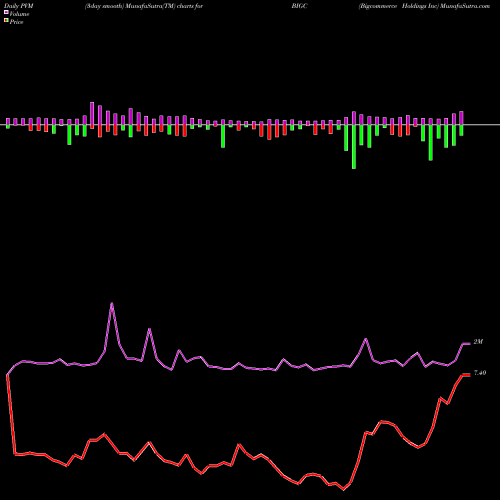Click the 'Bigcommerce Holdings Inc' MunafaSutra.com header text
Viewport: 500px width, 500px height.
[x=424, y=6]
